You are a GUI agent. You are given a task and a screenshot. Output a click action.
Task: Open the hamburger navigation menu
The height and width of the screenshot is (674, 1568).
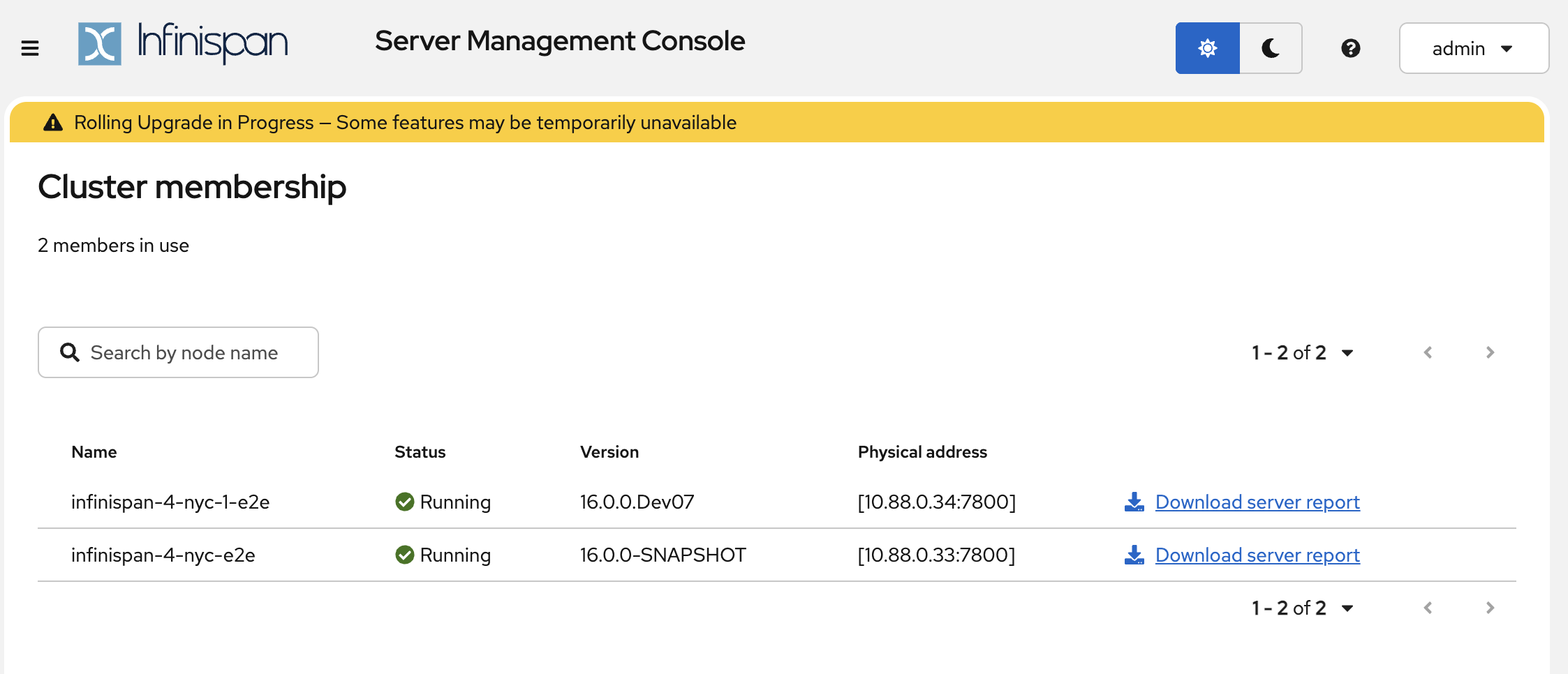click(29, 47)
